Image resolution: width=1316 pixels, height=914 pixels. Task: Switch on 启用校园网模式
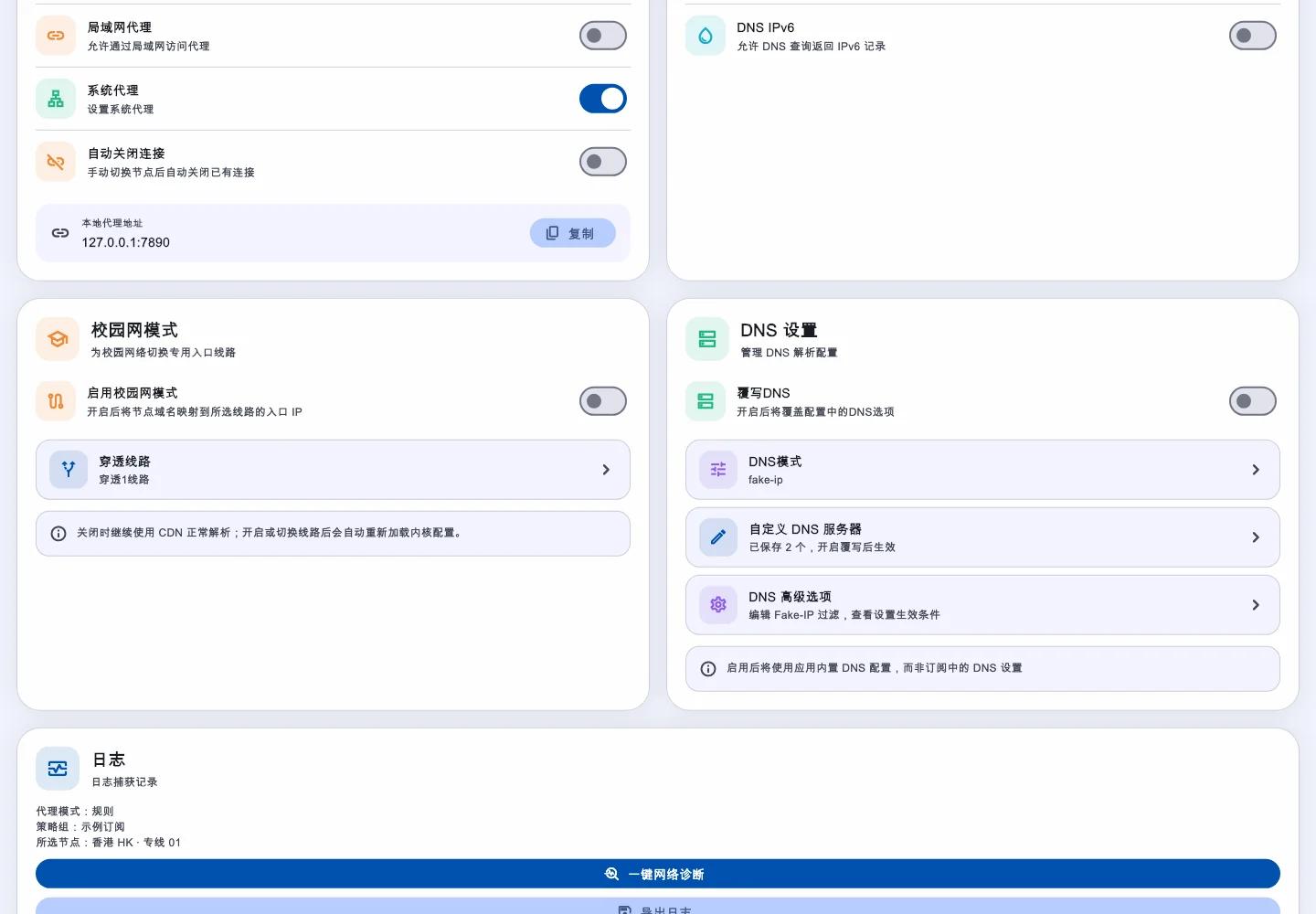[603, 401]
